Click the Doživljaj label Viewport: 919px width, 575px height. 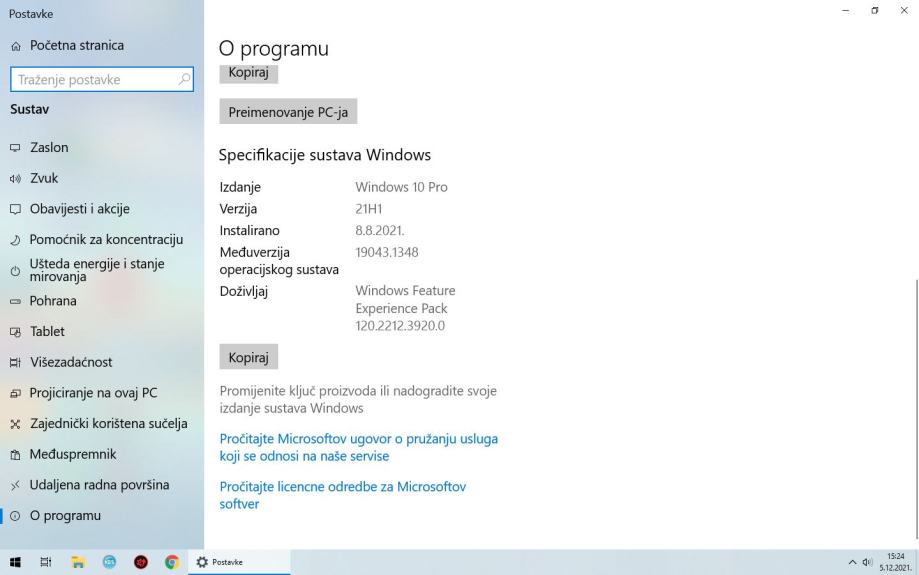point(244,291)
